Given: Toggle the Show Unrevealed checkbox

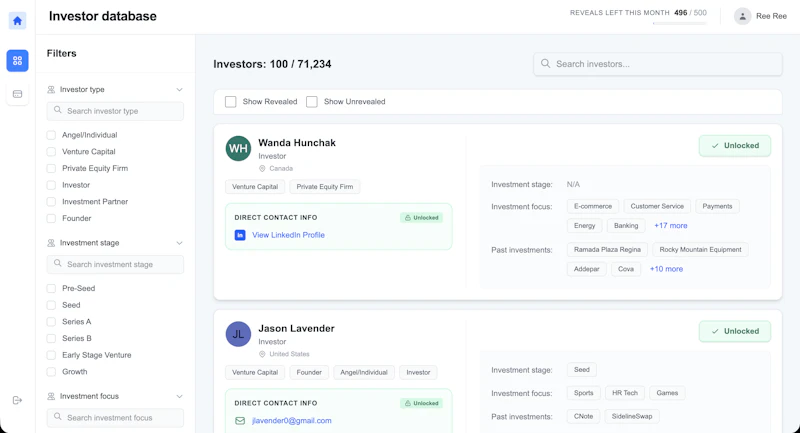Looking at the screenshot, I should click(x=312, y=101).
